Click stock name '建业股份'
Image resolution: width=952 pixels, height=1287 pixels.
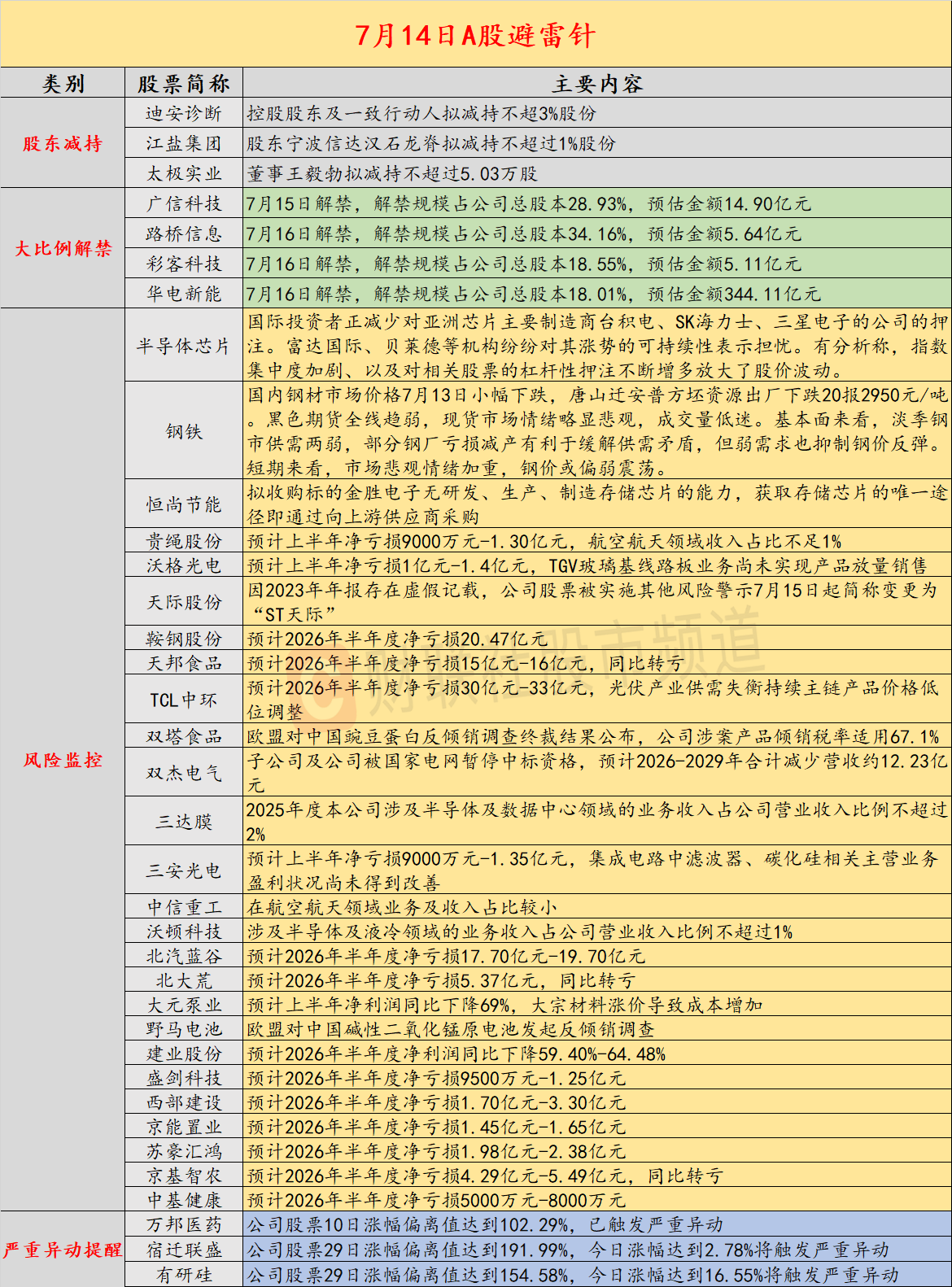point(184,1054)
